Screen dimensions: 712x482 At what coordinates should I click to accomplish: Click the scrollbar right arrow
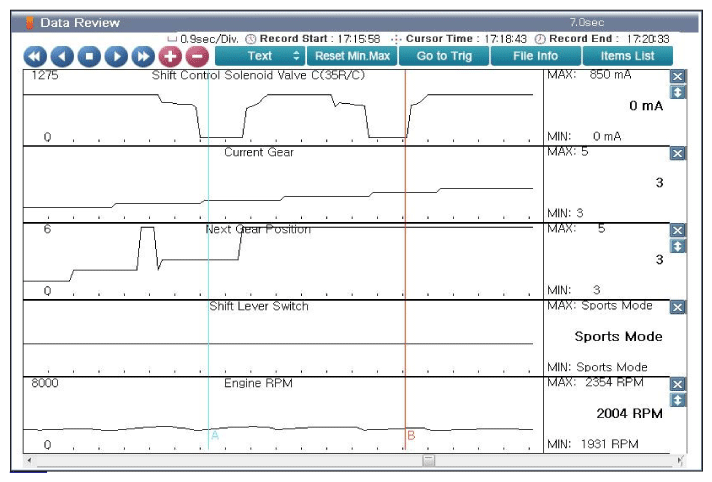(680, 461)
